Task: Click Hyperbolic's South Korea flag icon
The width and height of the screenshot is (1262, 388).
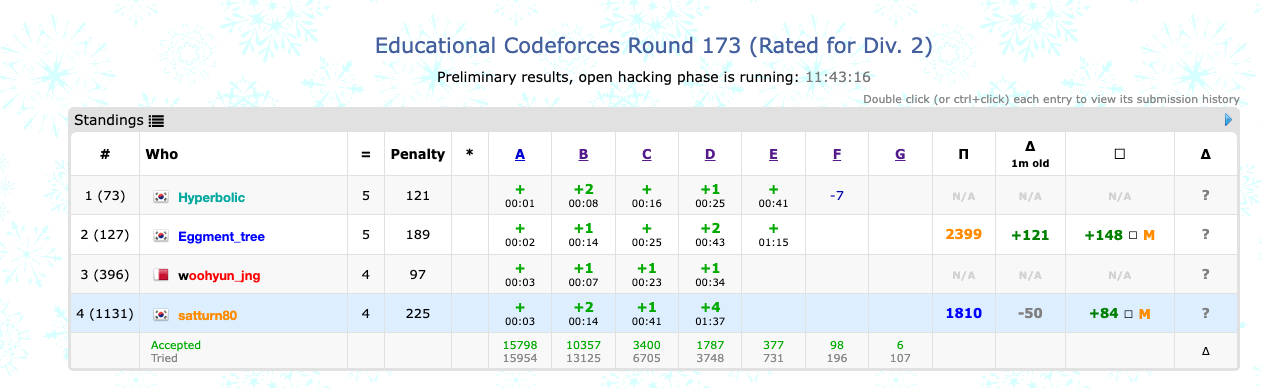Action: (x=161, y=197)
